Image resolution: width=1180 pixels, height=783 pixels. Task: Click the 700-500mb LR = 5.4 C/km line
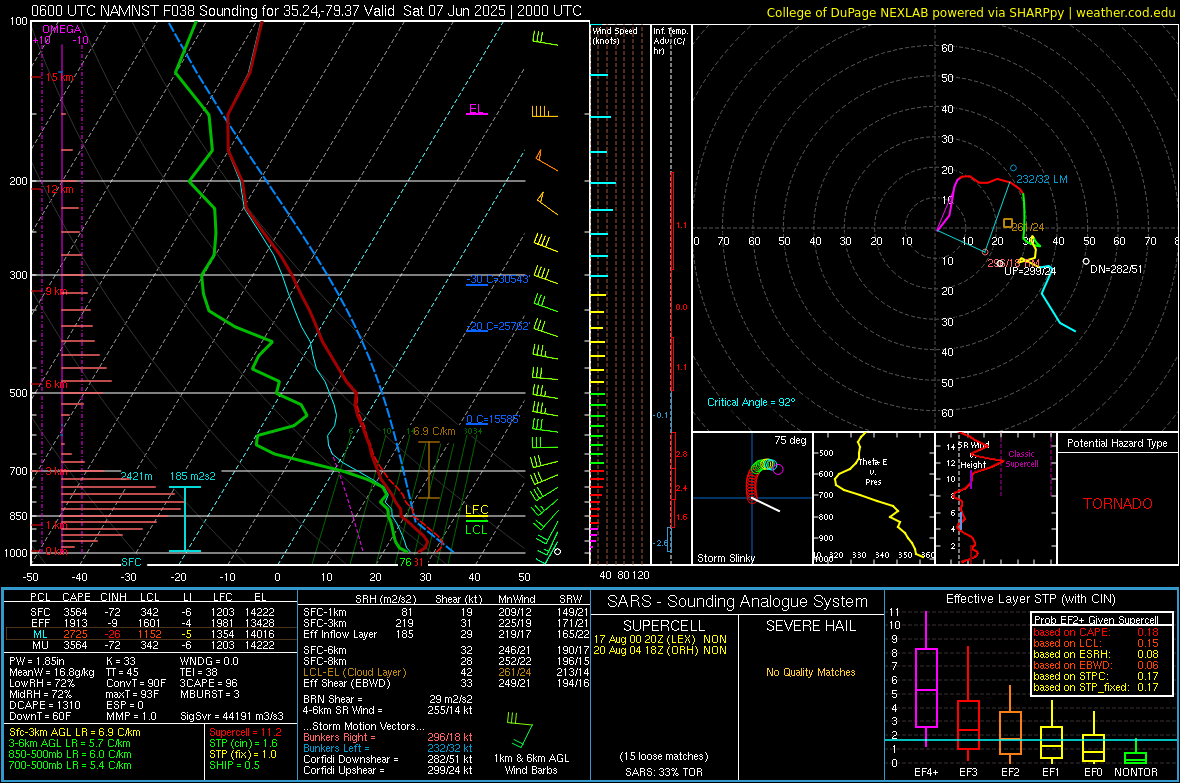point(70,765)
